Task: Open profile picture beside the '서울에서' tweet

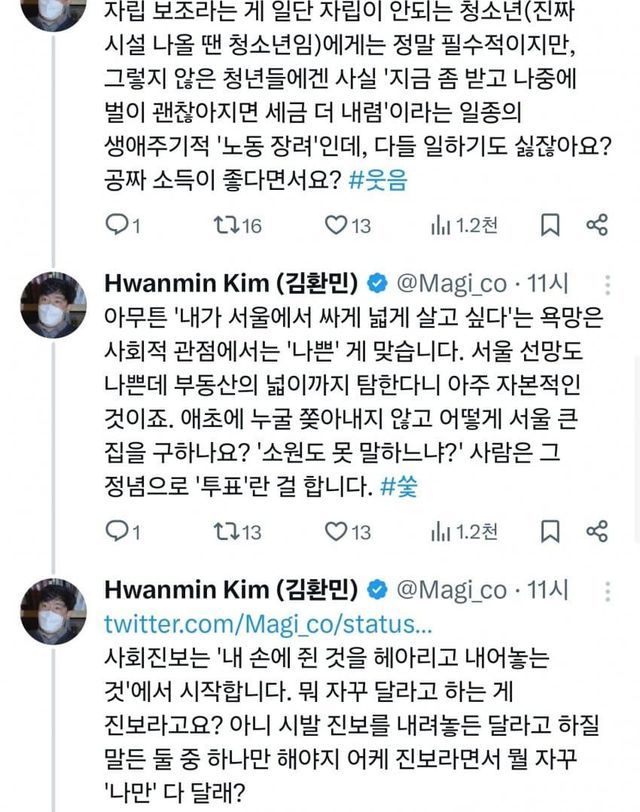Action: click(50, 304)
